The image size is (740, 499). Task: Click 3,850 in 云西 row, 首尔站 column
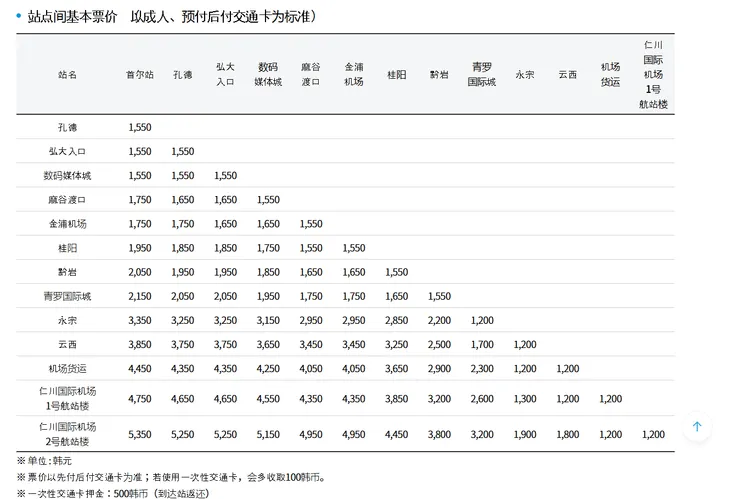click(140, 345)
